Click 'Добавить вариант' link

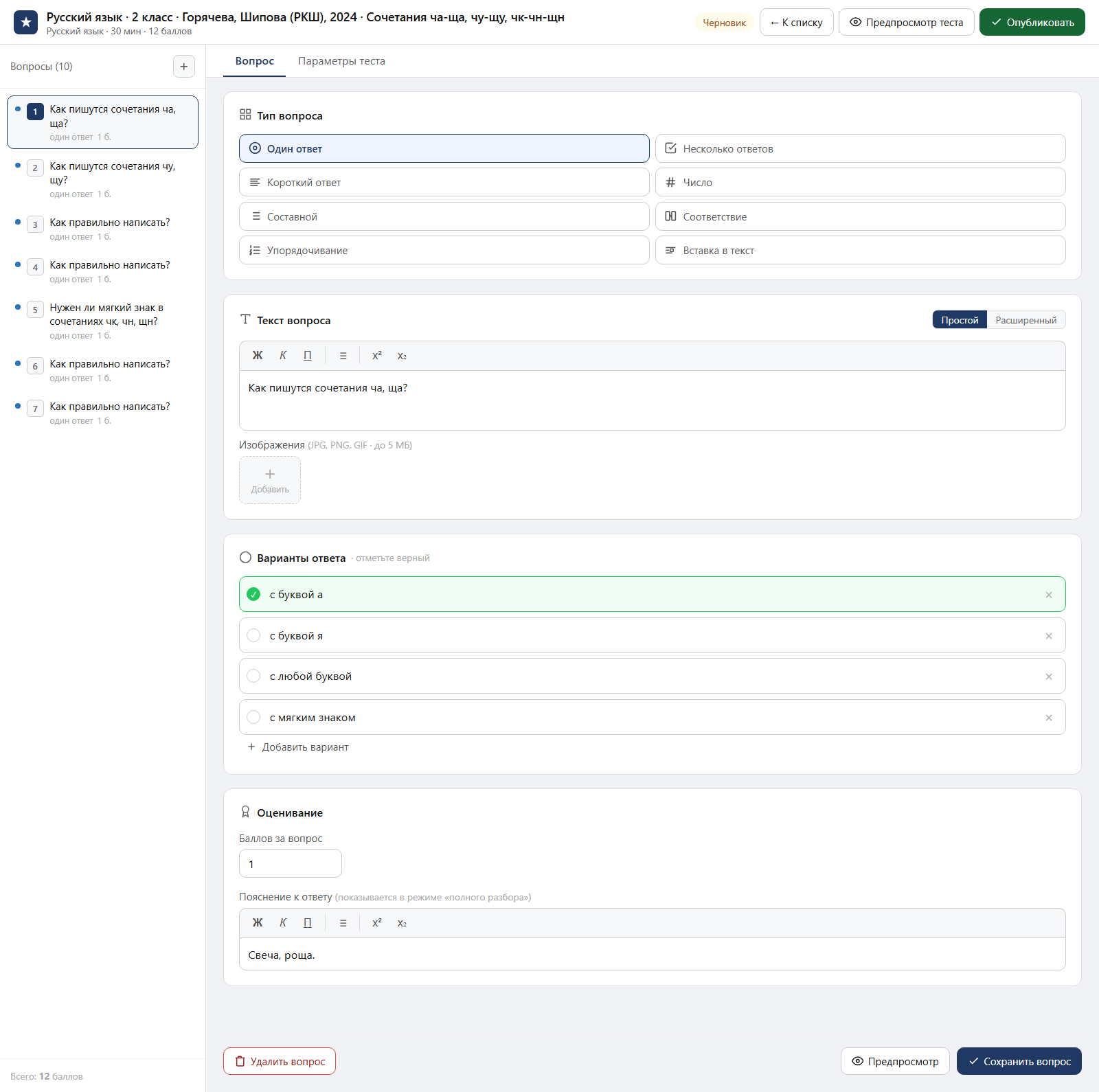(298, 747)
